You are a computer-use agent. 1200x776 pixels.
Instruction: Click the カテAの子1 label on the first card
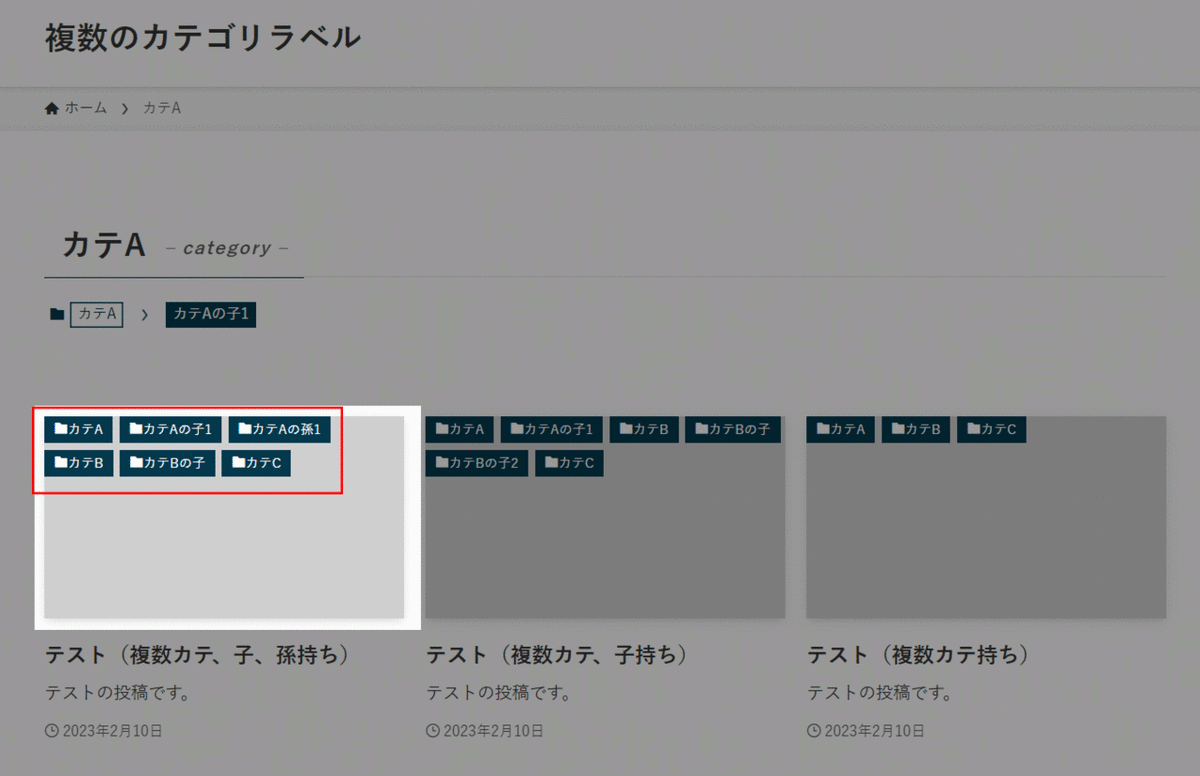(x=171, y=429)
